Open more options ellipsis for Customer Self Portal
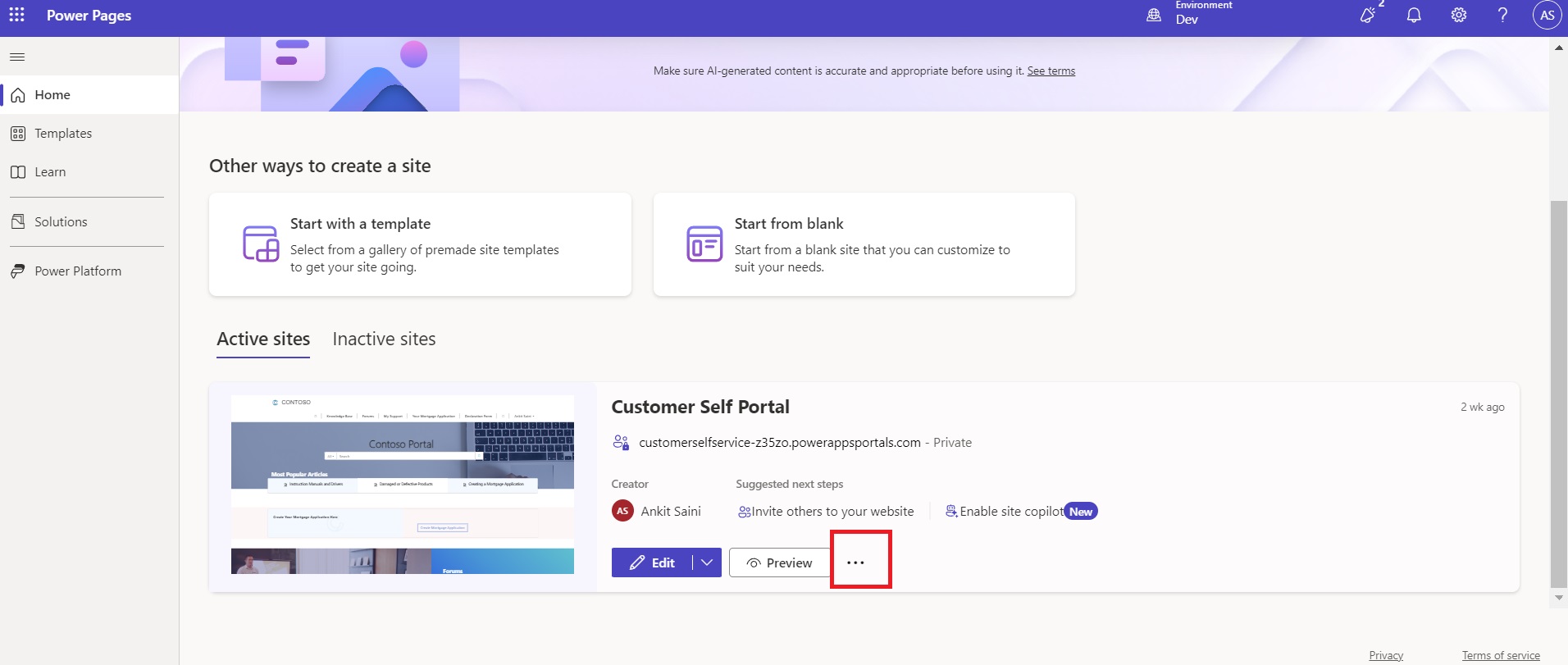The width and height of the screenshot is (1568, 665). point(855,563)
